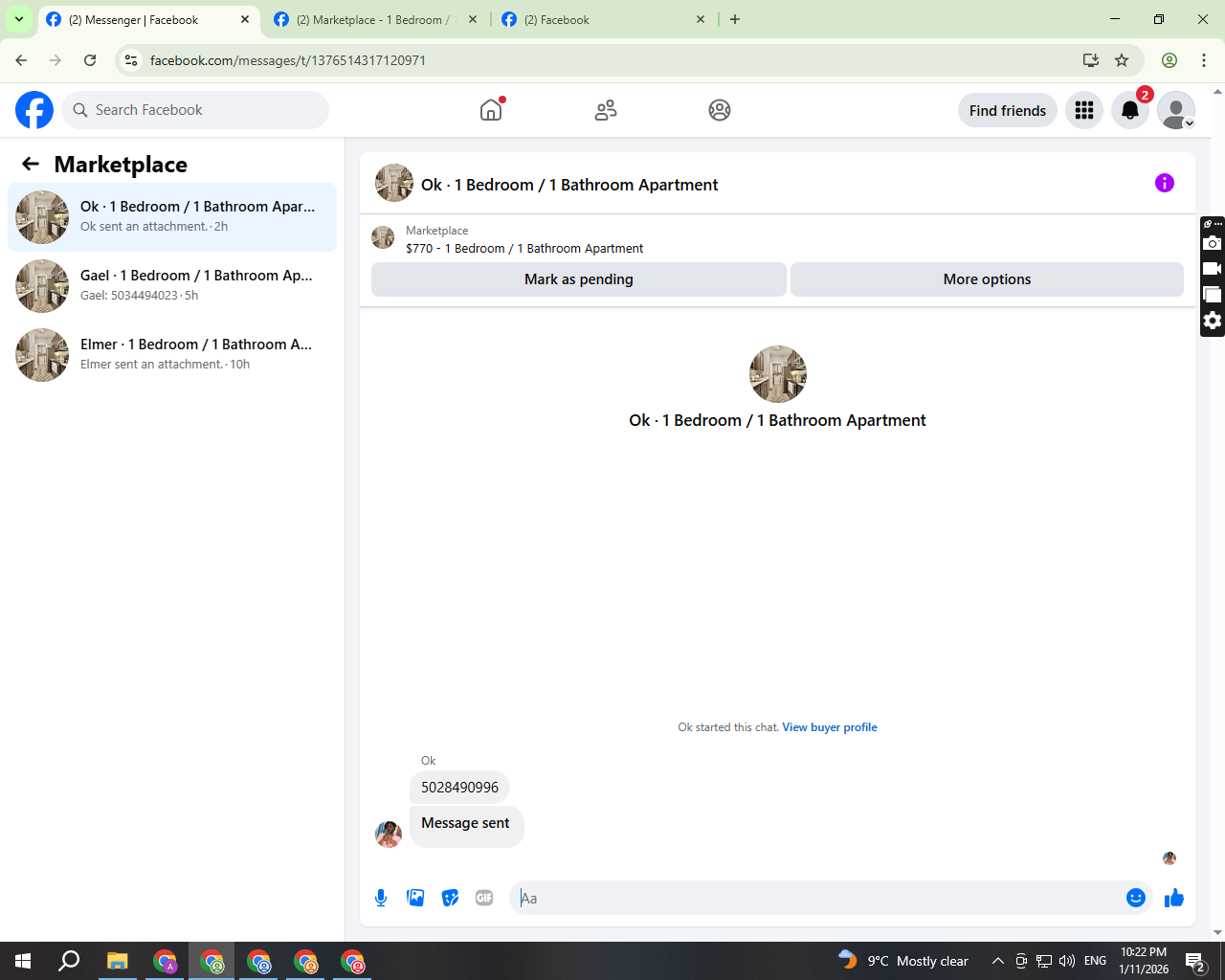Open a new browser tab
The width and height of the screenshot is (1225, 980).
(735, 19)
